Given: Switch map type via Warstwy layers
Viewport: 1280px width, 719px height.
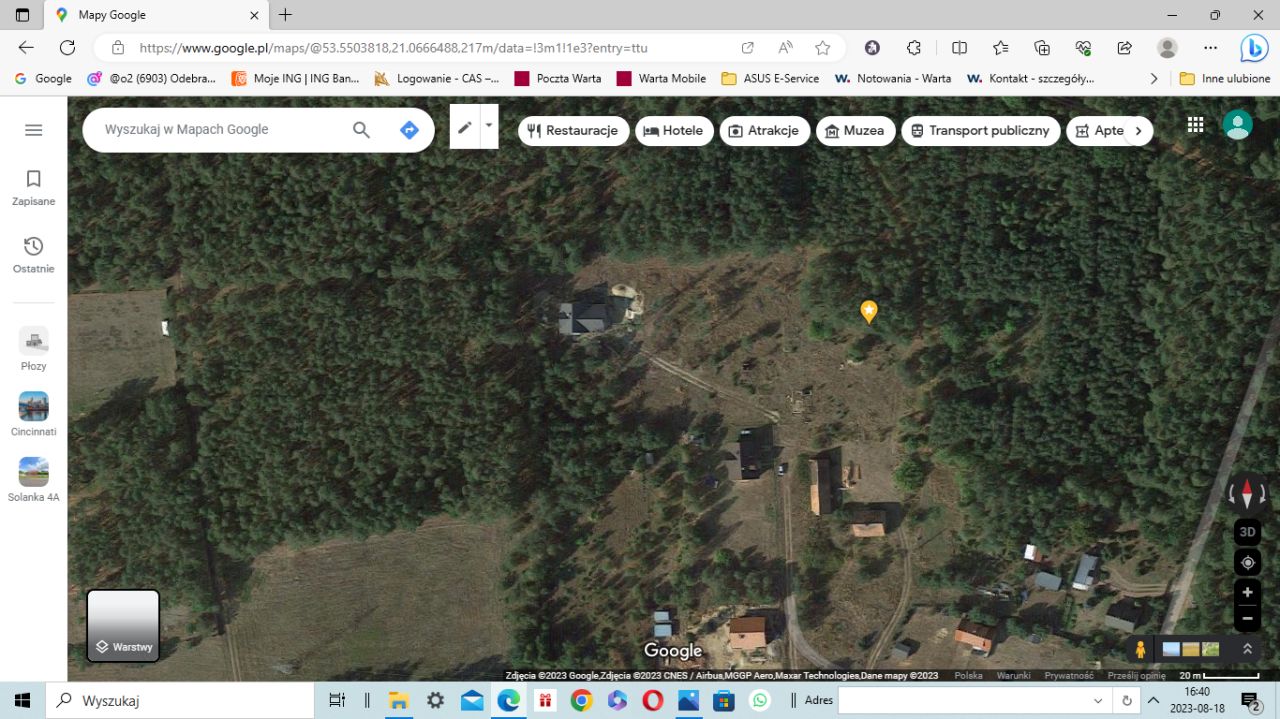Looking at the screenshot, I should pos(123,626).
